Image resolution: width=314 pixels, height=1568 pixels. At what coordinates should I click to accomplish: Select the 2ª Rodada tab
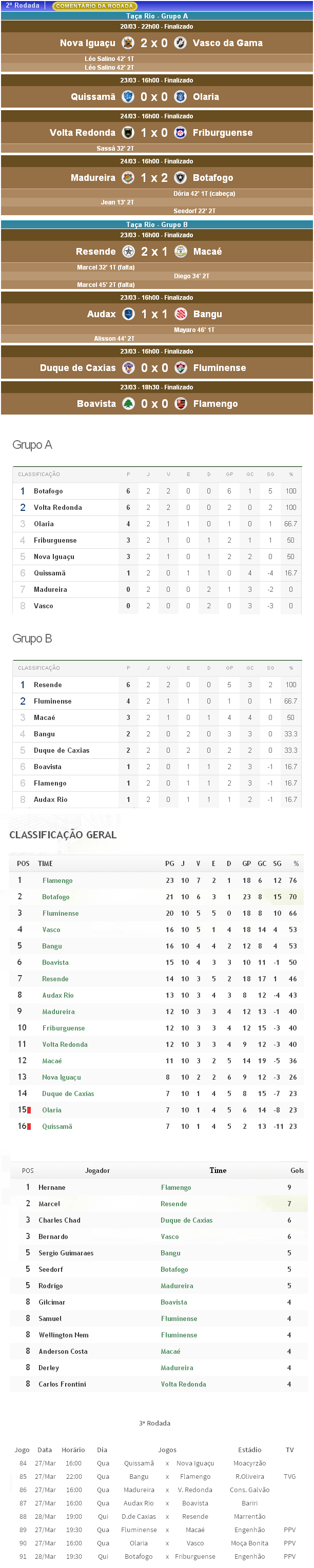click(x=23, y=6)
